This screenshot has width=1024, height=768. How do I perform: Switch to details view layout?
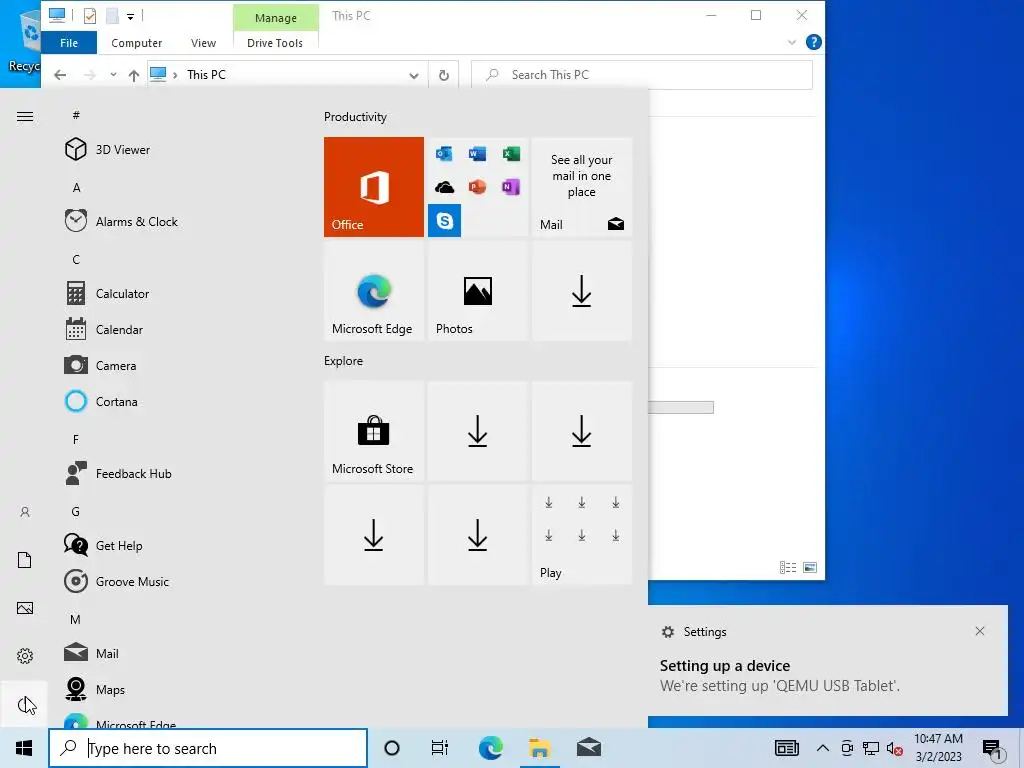click(788, 568)
